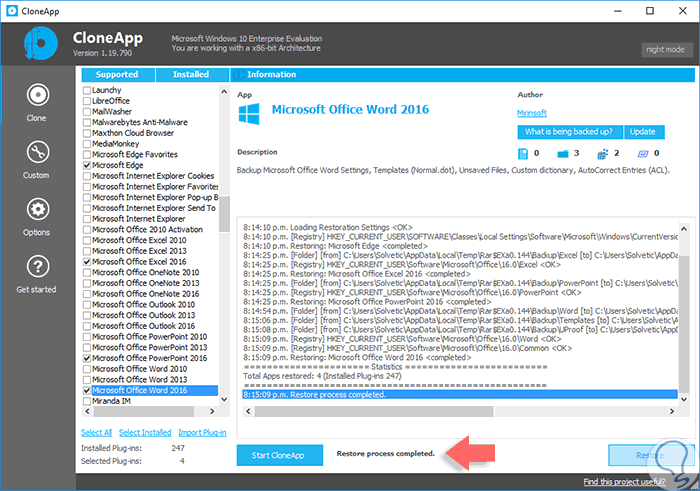
Task: Switch to the Supported tab
Action: tap(118, 75)
